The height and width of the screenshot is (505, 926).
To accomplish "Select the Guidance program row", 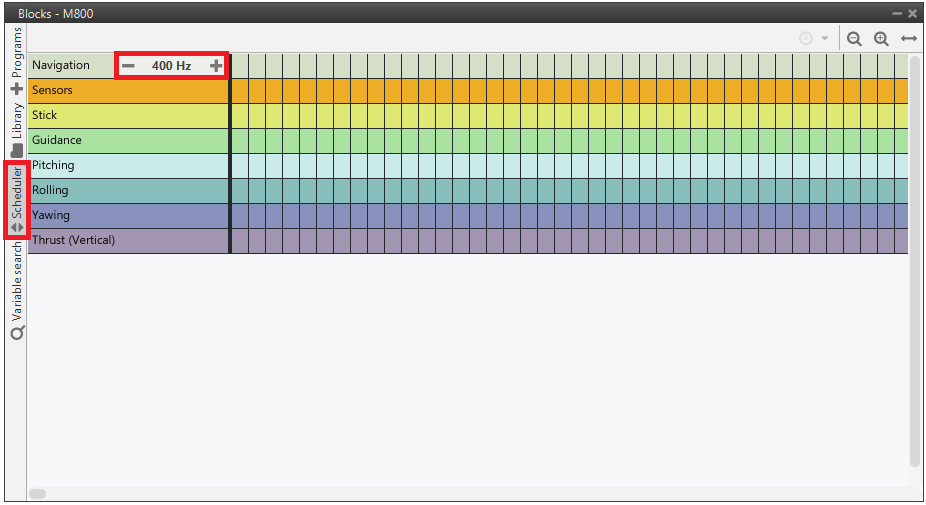I will pos(57,141).
